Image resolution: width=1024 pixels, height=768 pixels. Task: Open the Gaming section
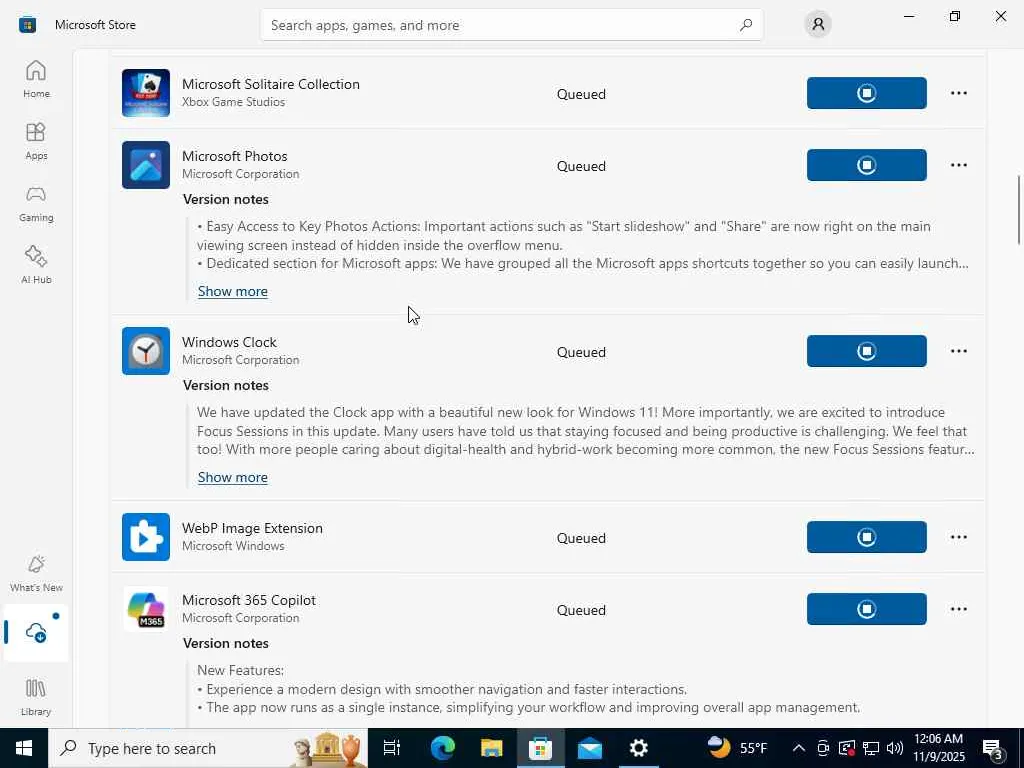(x=36, y=203)
